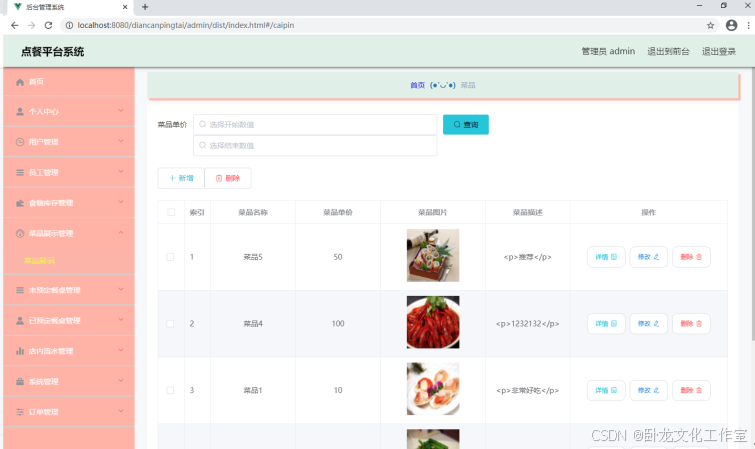Expand the 已预定餐桌管理 menu chevron
The image size is (755, 449).
pos(121,319)
